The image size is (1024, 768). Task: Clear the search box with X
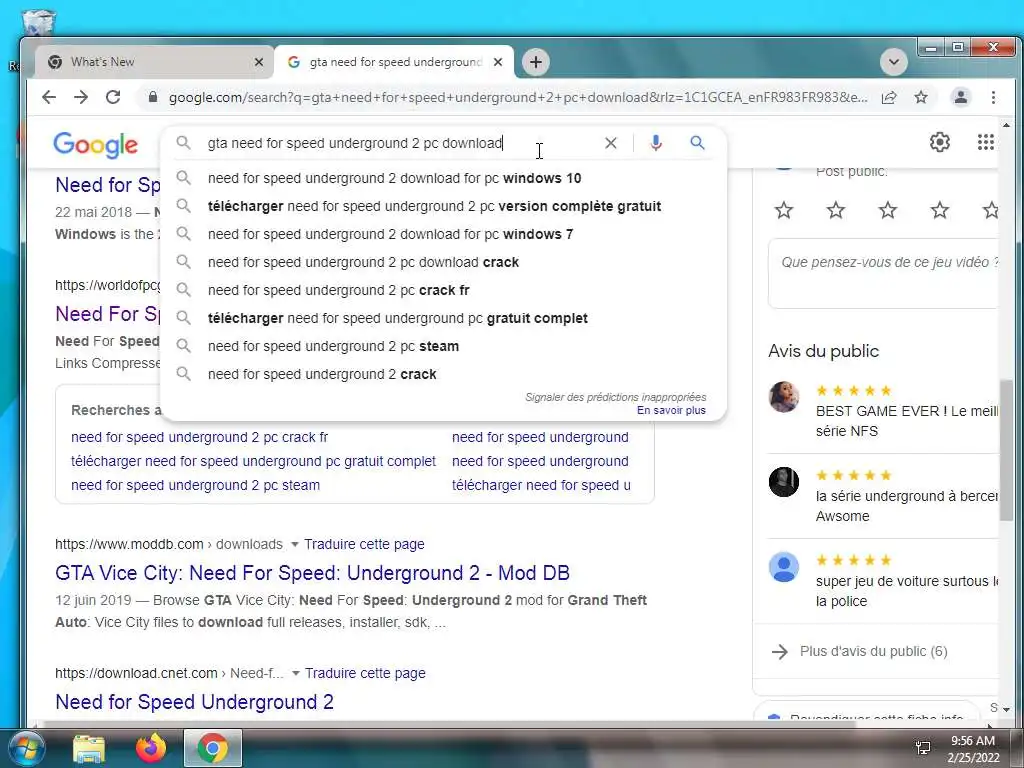point(611,143)
